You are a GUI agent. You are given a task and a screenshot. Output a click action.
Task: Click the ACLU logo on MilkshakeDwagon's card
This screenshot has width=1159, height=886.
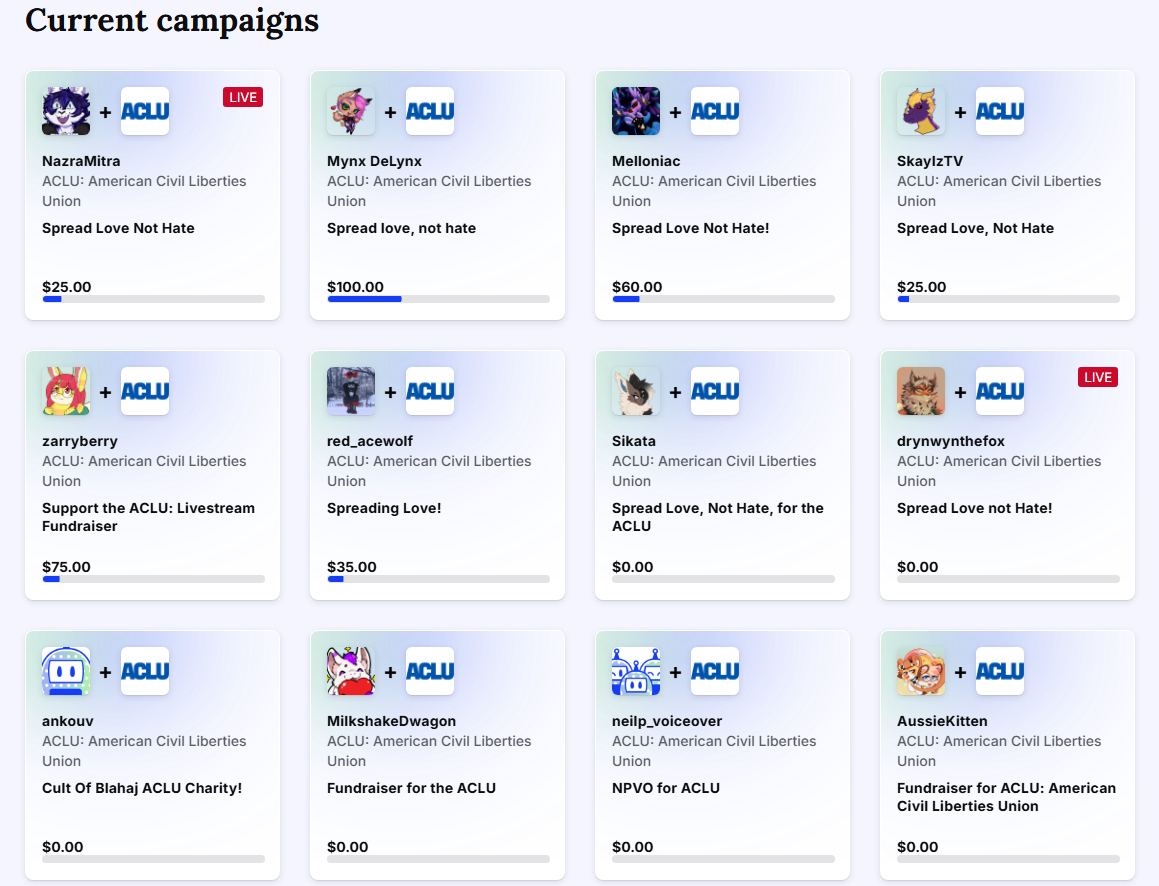[430, 671]
